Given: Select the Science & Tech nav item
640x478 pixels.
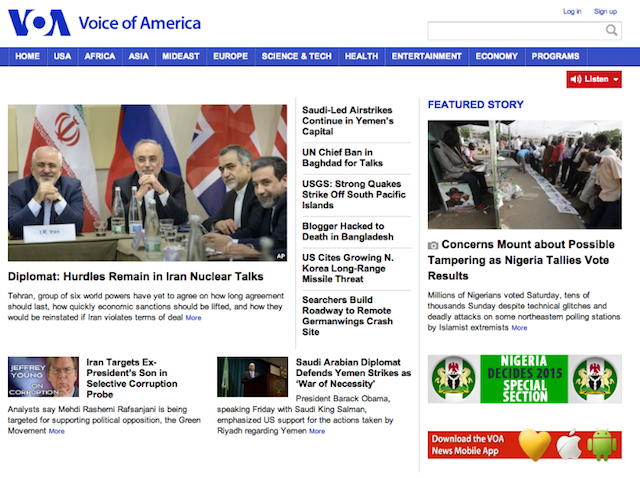Looking at the screenshot, I should pos(296,56).
